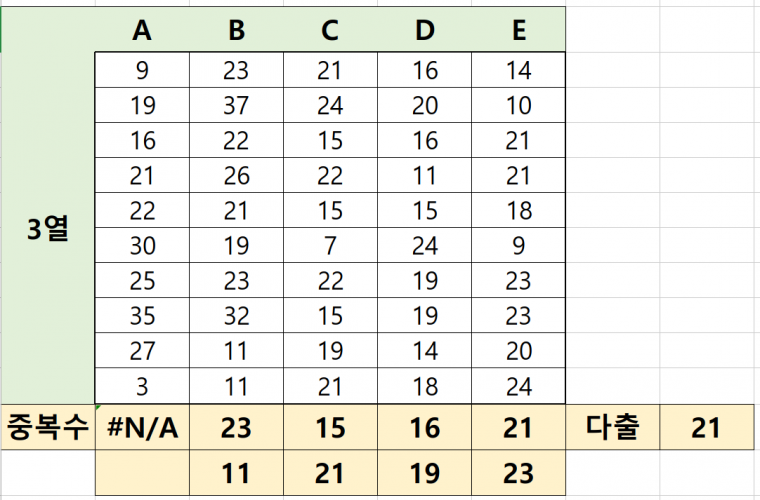Image resolution: width=760 pixels, height=500 pixels.
Task: Click the 중복수 label cell
Action: [47, 428]
